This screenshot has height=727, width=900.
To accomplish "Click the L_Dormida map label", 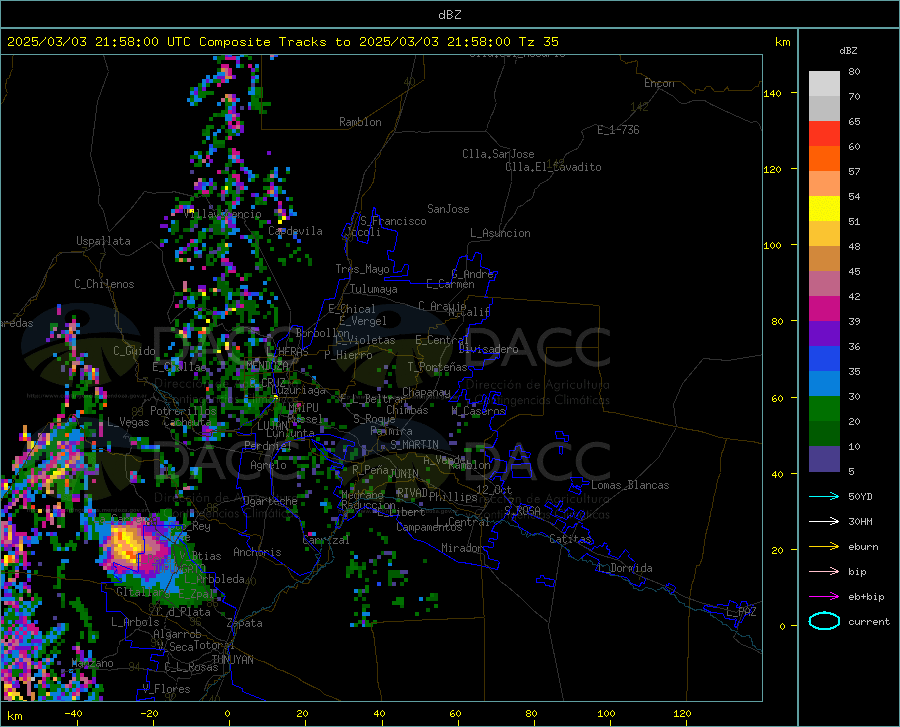I will coord(625,568).
